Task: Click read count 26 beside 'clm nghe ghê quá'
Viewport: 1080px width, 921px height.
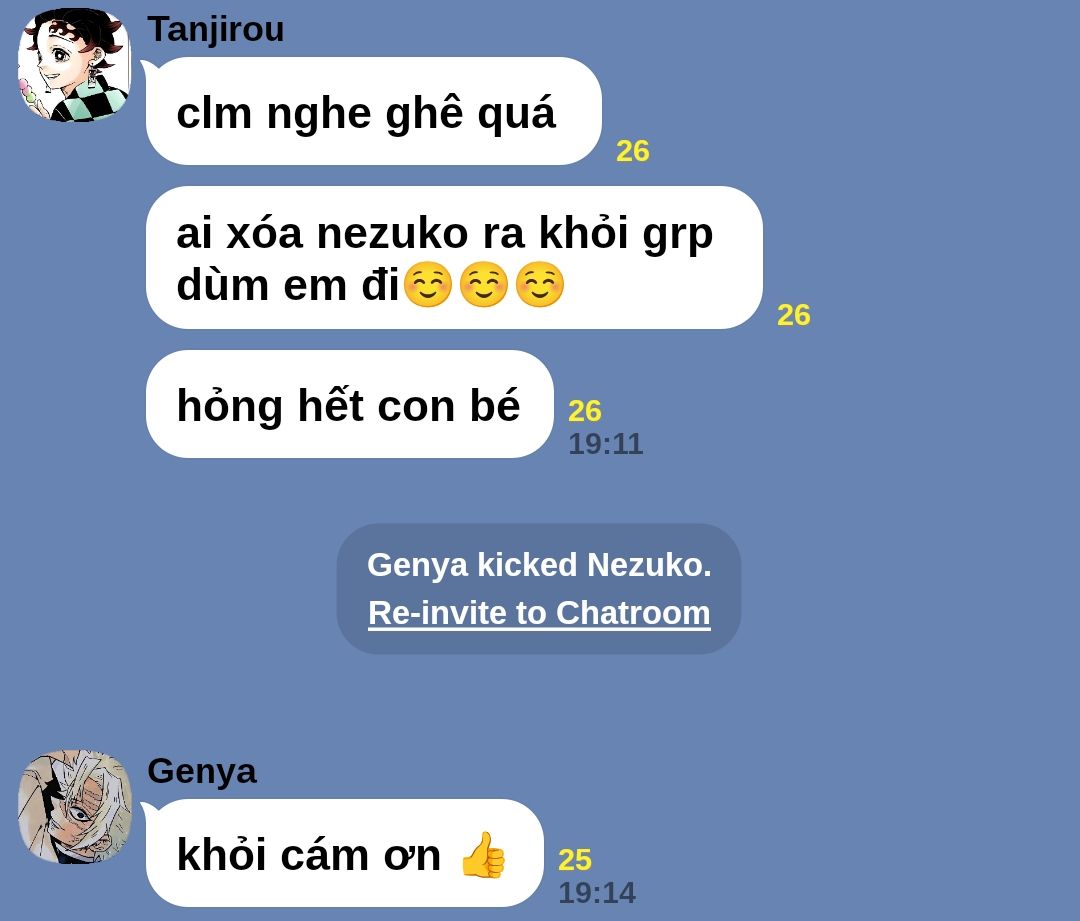Action: [x=633, y=151]
